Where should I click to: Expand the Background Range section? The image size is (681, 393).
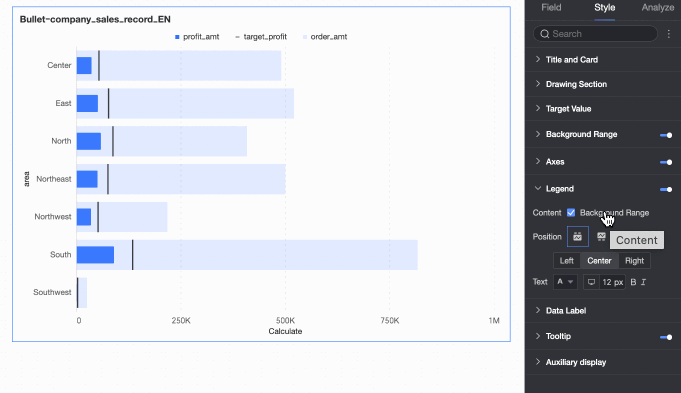538,134
